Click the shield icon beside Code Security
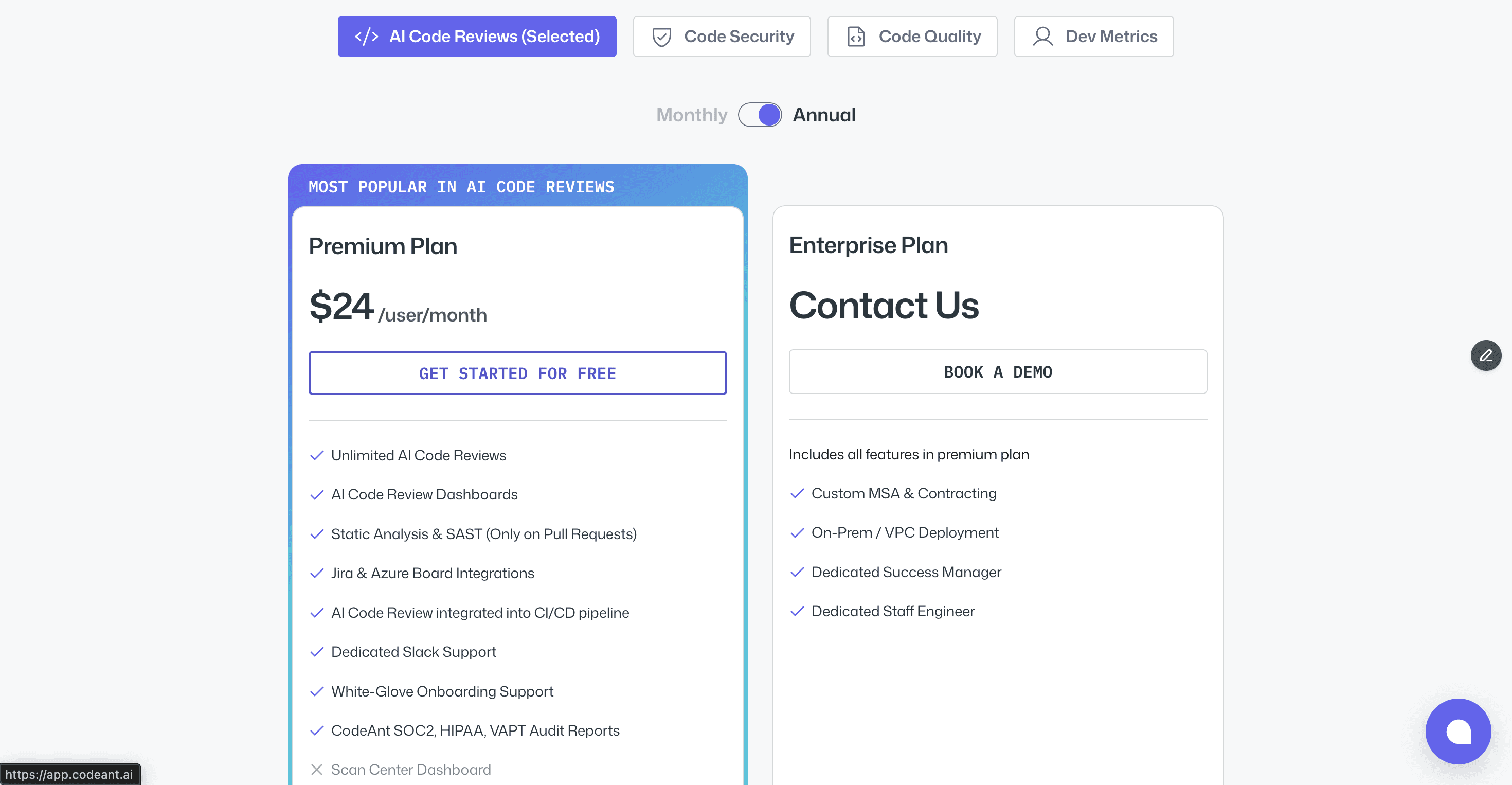Image resolution: width=1512 pixels, height=785 pixels. (662, 36)
